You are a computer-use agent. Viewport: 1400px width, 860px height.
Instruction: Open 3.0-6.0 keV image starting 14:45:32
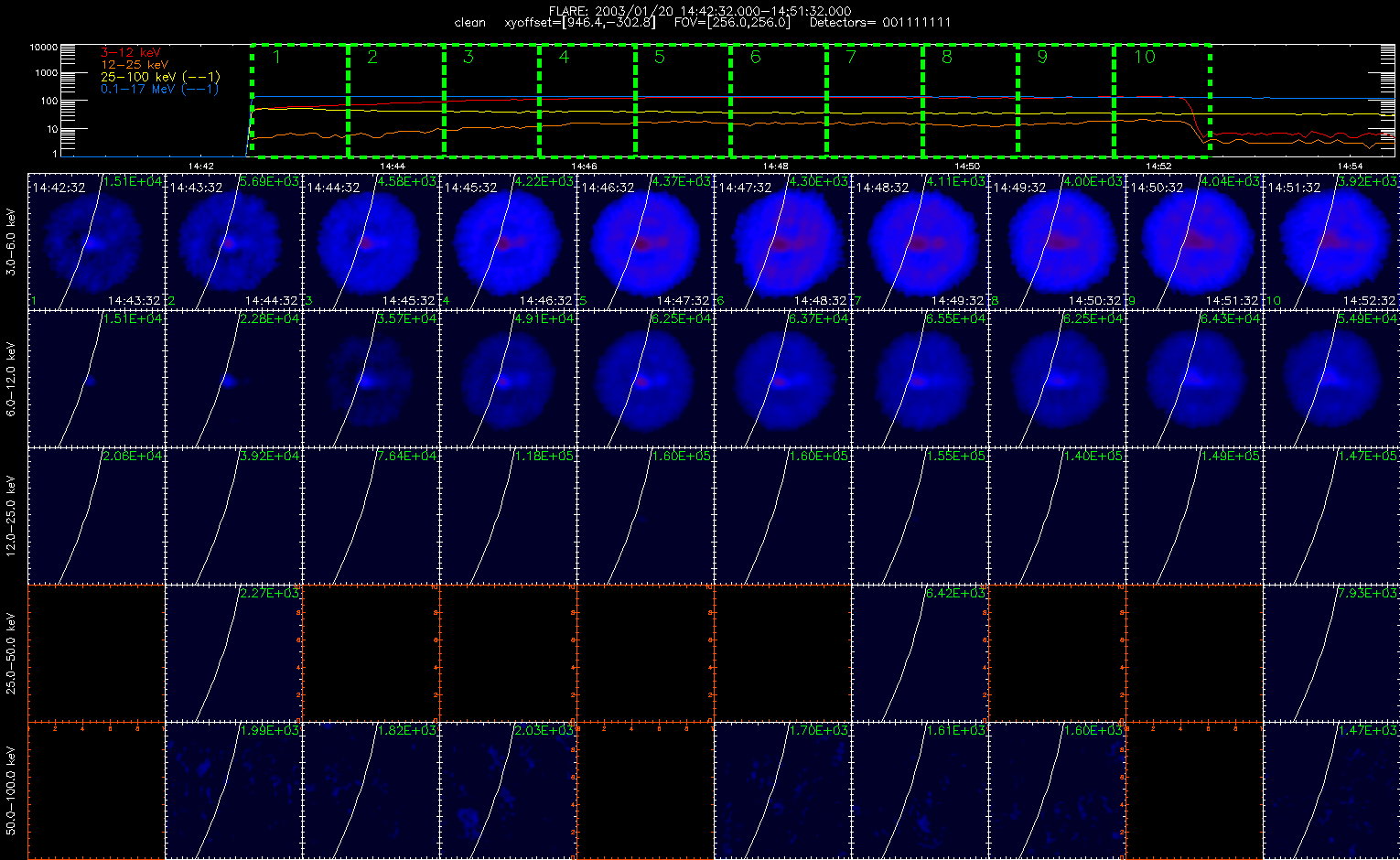pos(508,241)
